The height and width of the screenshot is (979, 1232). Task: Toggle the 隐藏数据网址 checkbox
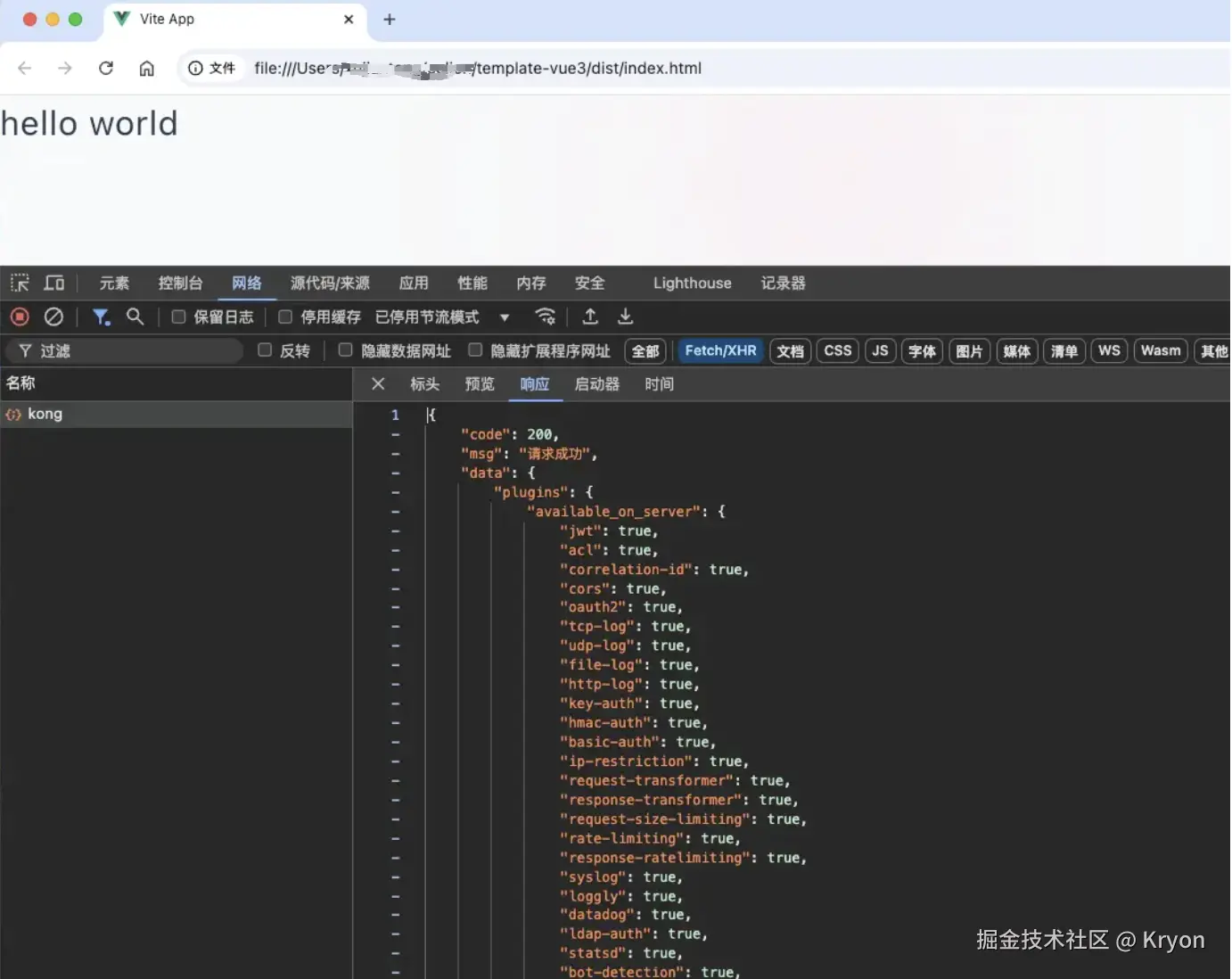tap(345, 350)
